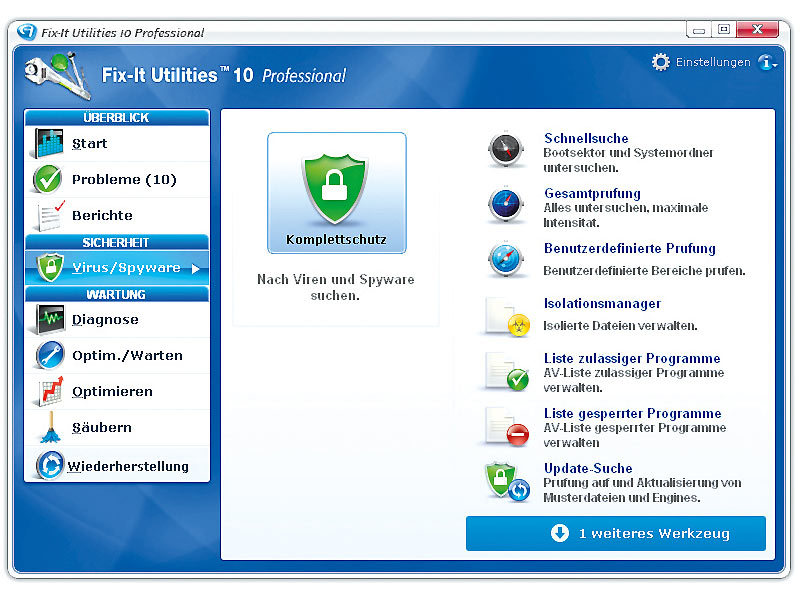Start the Komplettschutz full protection scan
Viewport: 800px width, 600px height.
pyautogui.click(x=336, y=193)
